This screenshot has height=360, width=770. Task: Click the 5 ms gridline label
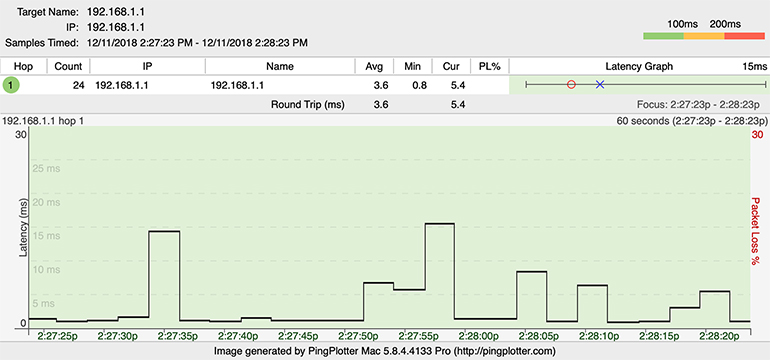[x=43, y=304]
